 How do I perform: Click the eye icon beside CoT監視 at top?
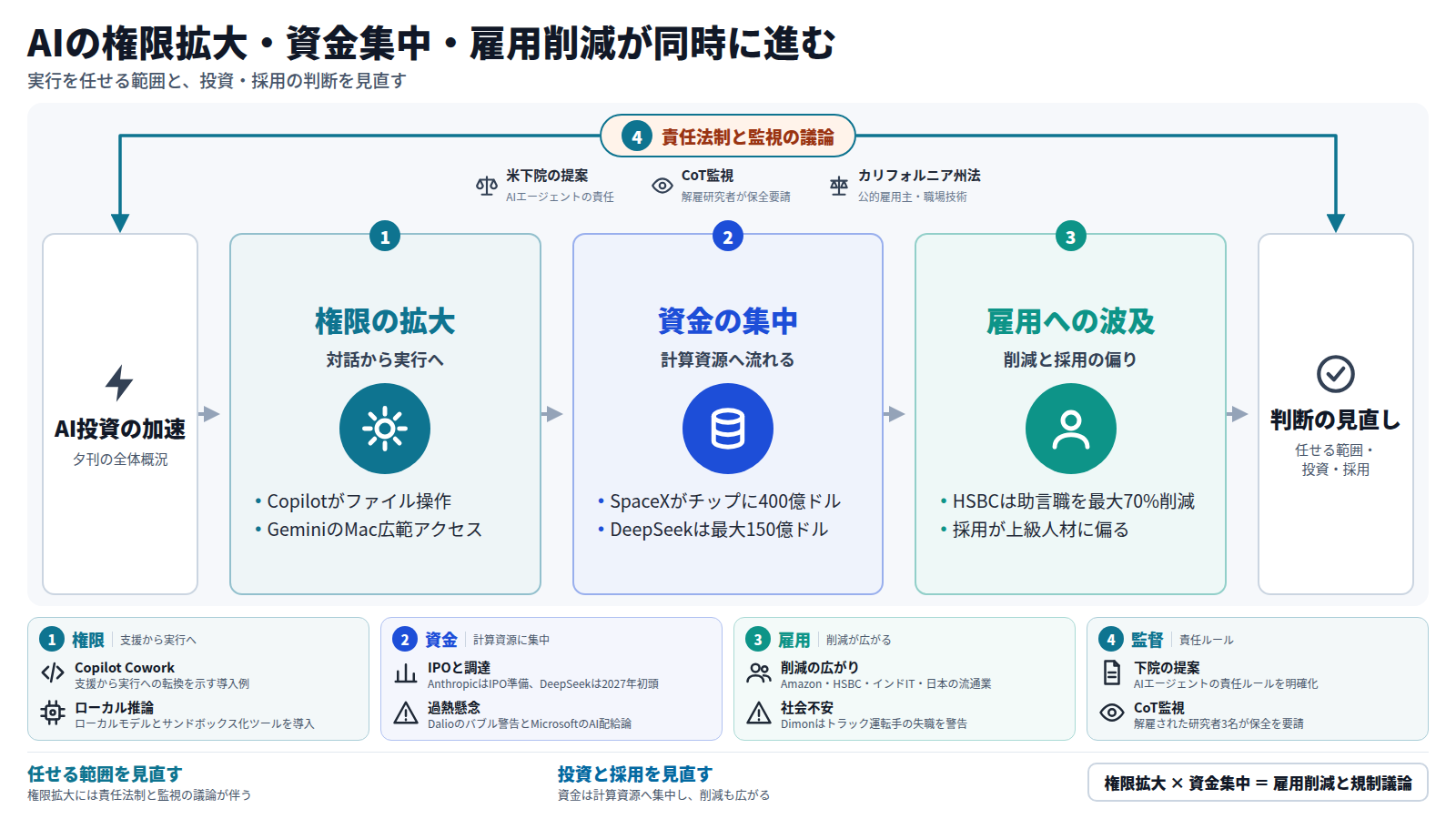tap(662, 186)
